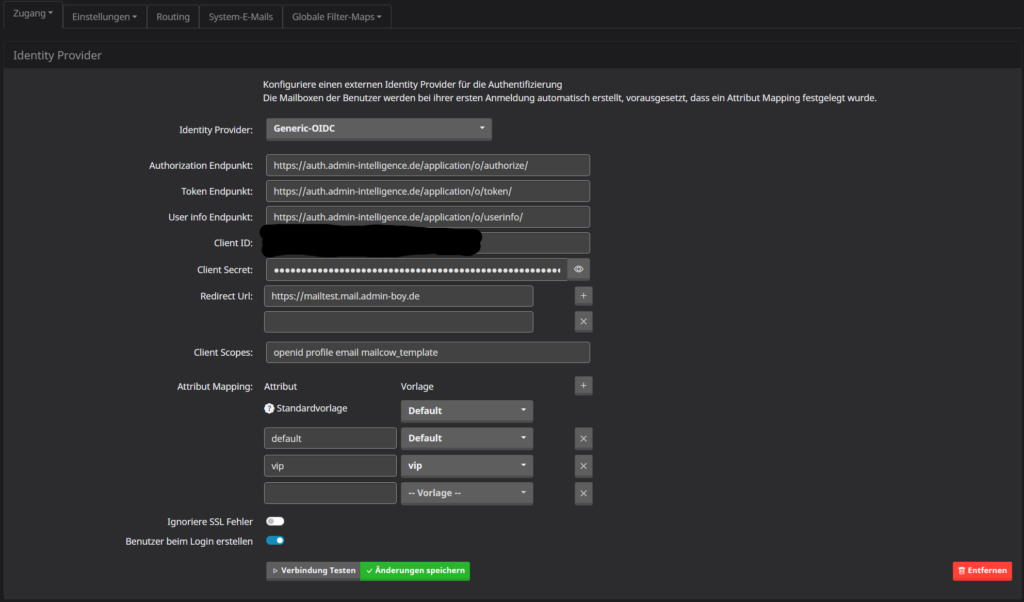Screen dimensions: 1024x602
Task: Add another Redirect Url with plus icon
Action: [583, 296]
